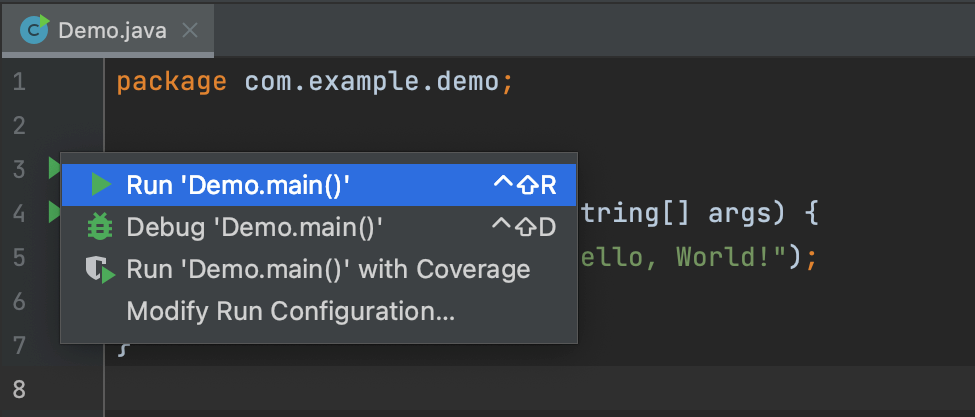This screenshot has height=417, width=975.
Task: Click the green play icon beside Run 'Demo.main()'
Action: coord(100,184)
